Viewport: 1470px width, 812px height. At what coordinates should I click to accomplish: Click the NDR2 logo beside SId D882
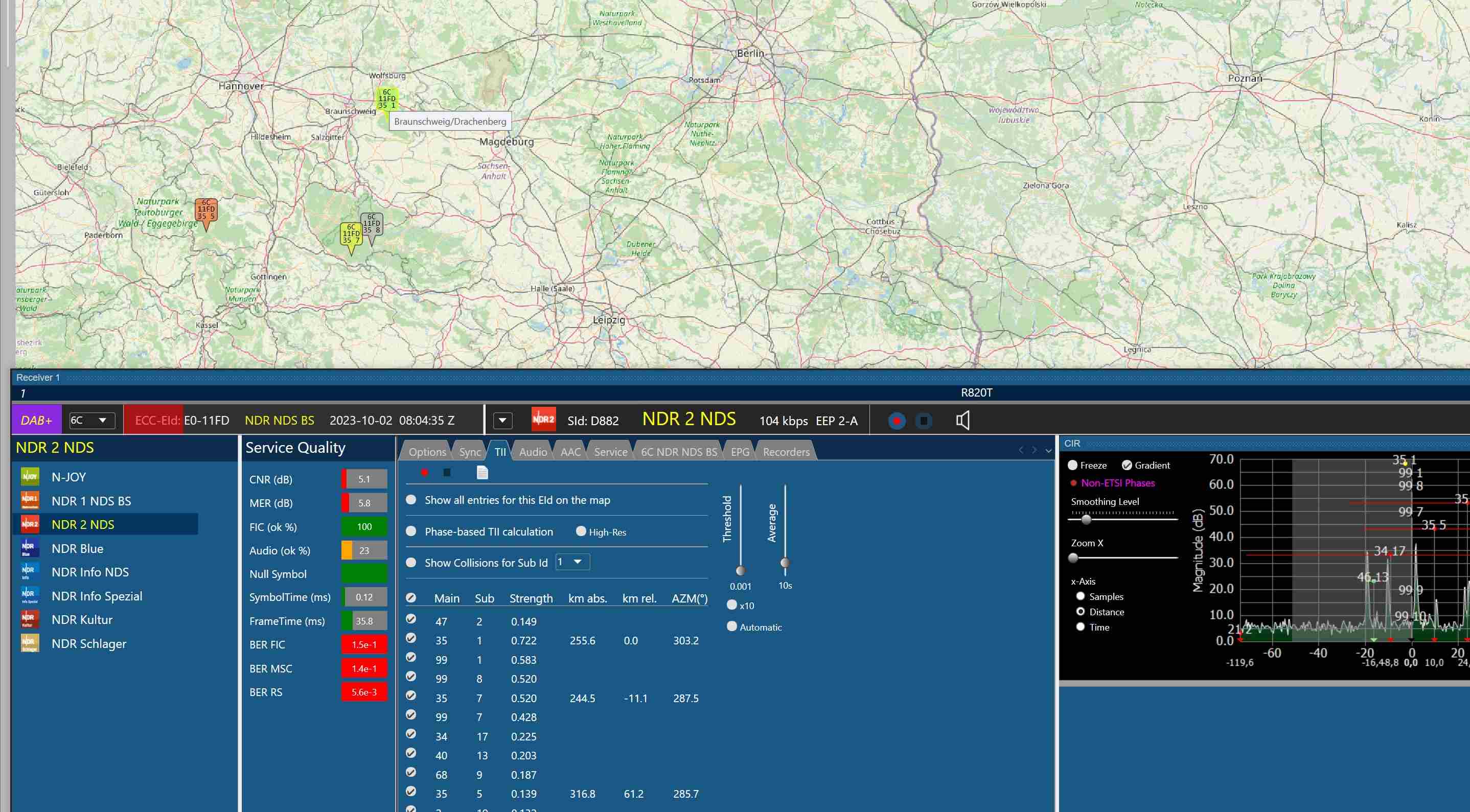543,420
